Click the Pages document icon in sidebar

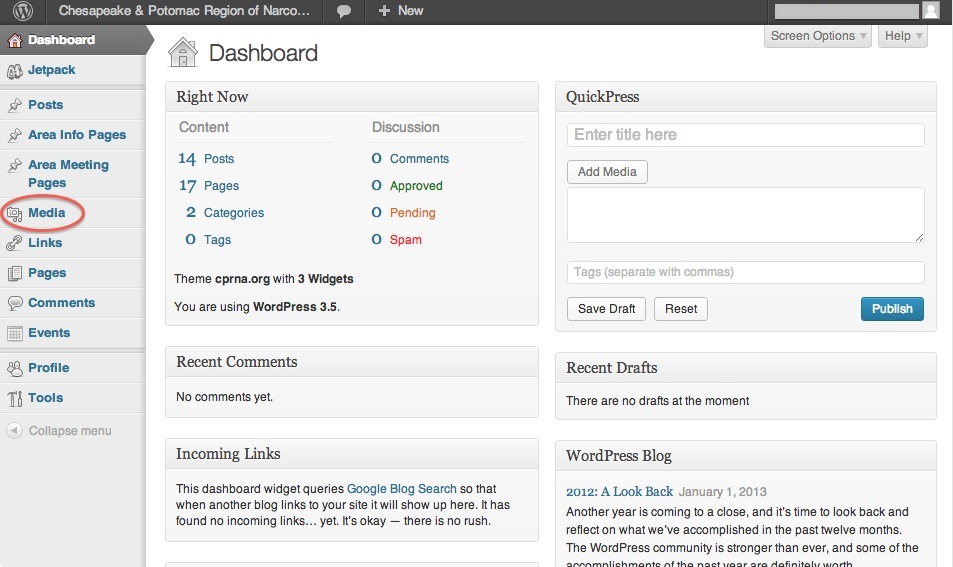coord(15,273)
